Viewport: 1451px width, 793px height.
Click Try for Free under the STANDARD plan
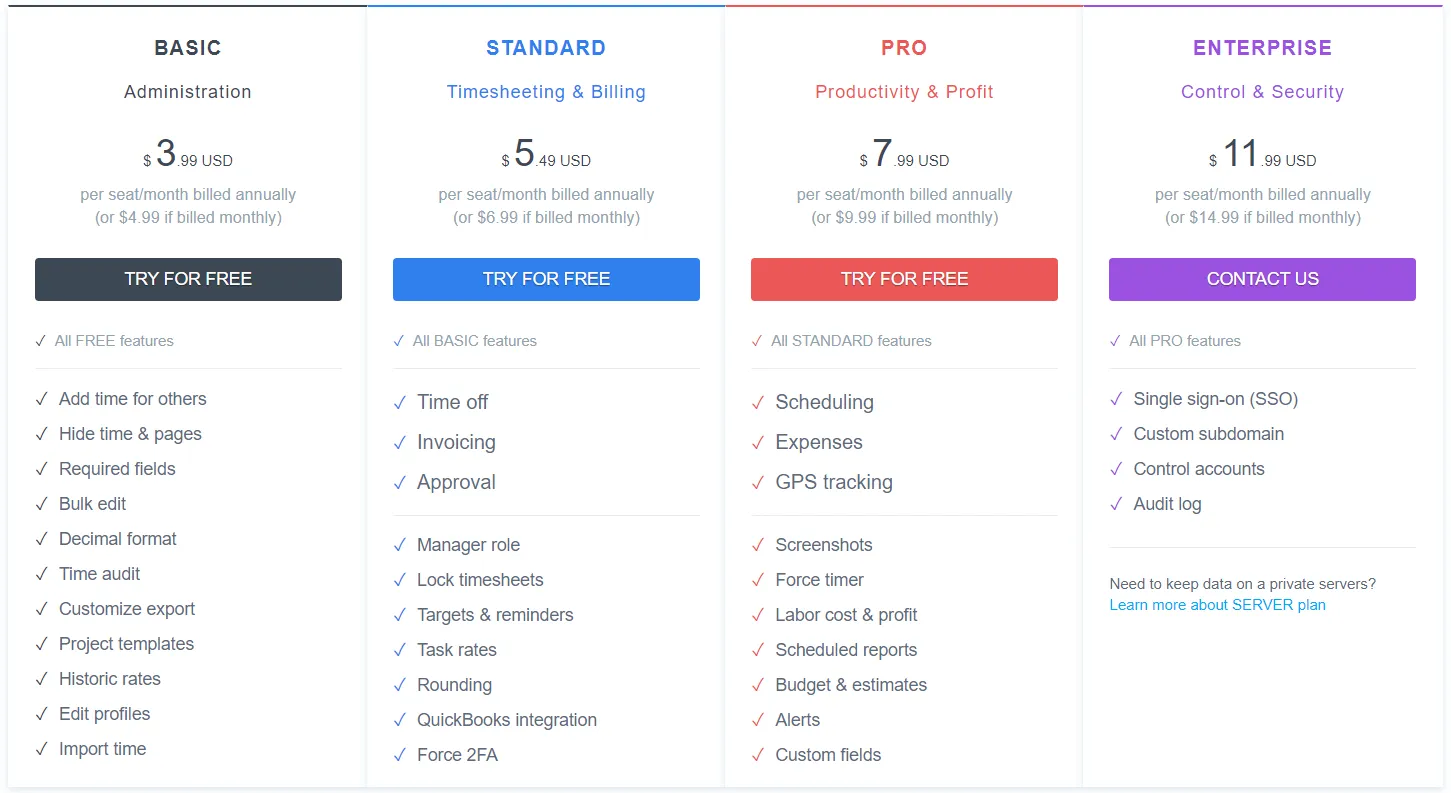tap(545, 279)
